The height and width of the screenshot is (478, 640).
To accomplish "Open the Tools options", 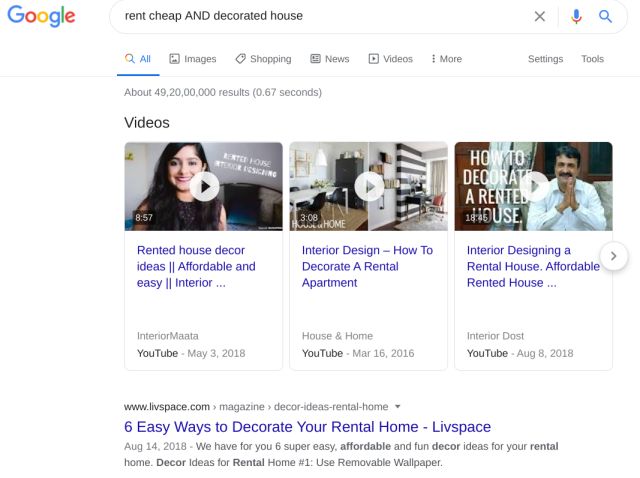I will pyautogui.click(x=592, y=59).
